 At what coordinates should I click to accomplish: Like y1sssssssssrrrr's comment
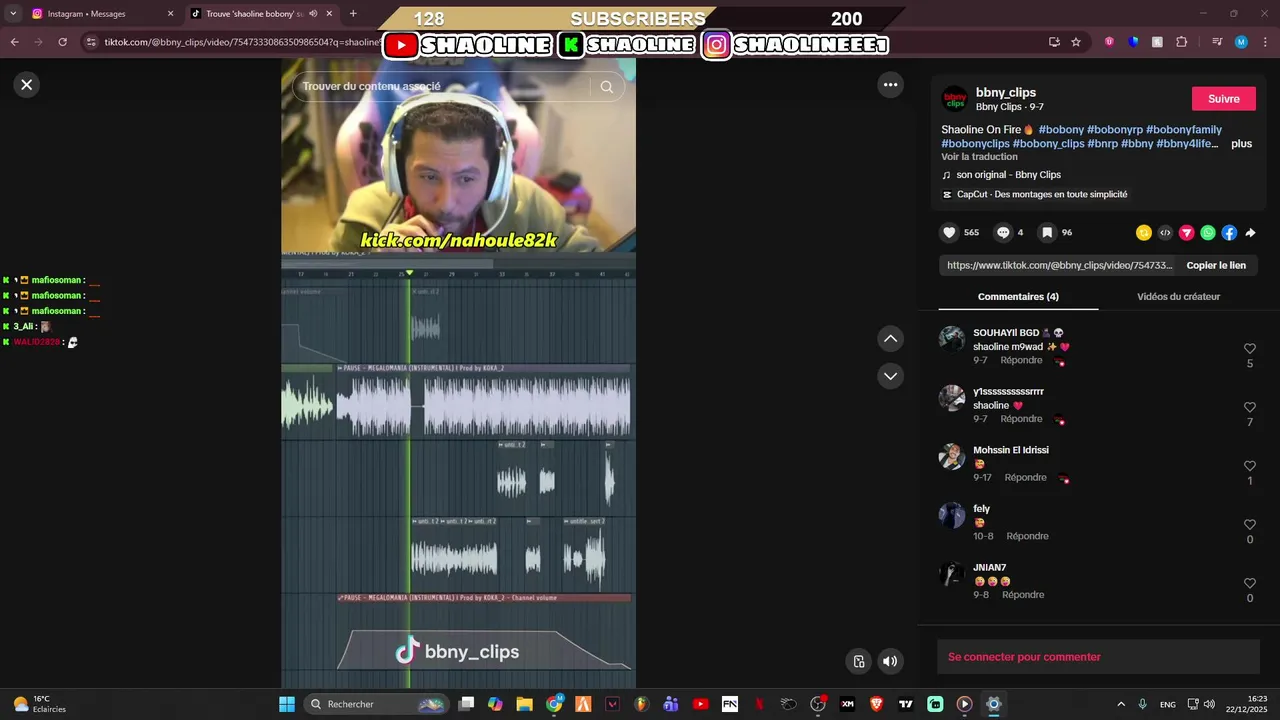point(1250,408)
